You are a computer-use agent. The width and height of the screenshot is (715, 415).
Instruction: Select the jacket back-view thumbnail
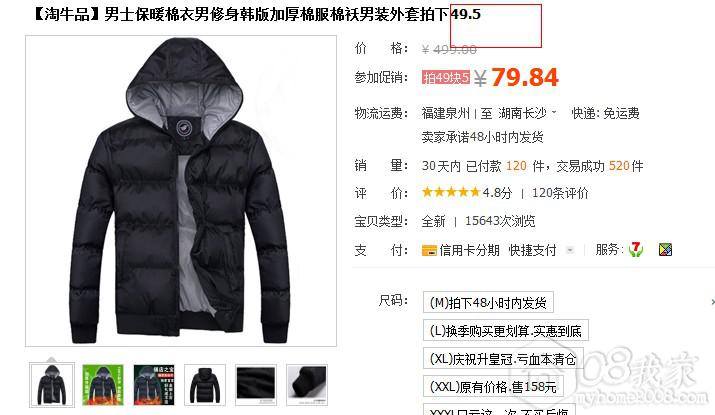pyautogui.click(x=205, y=384)
